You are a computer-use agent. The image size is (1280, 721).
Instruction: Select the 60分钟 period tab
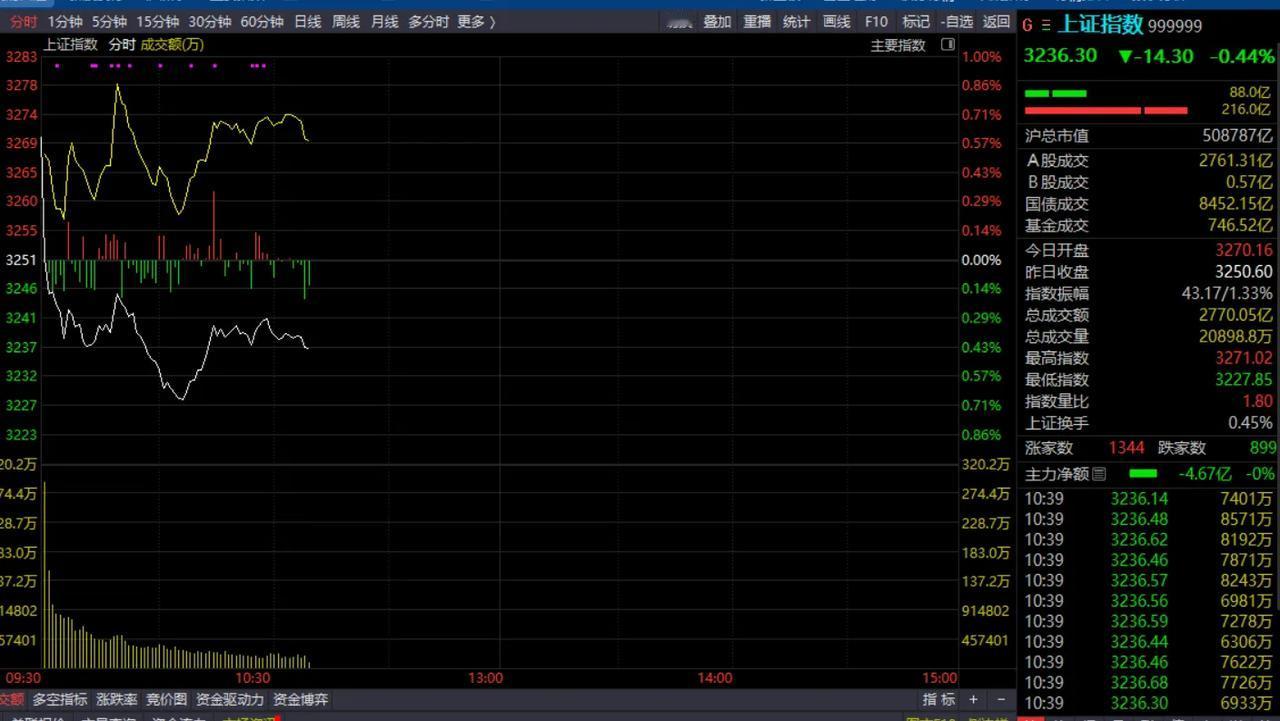point(261,21)
